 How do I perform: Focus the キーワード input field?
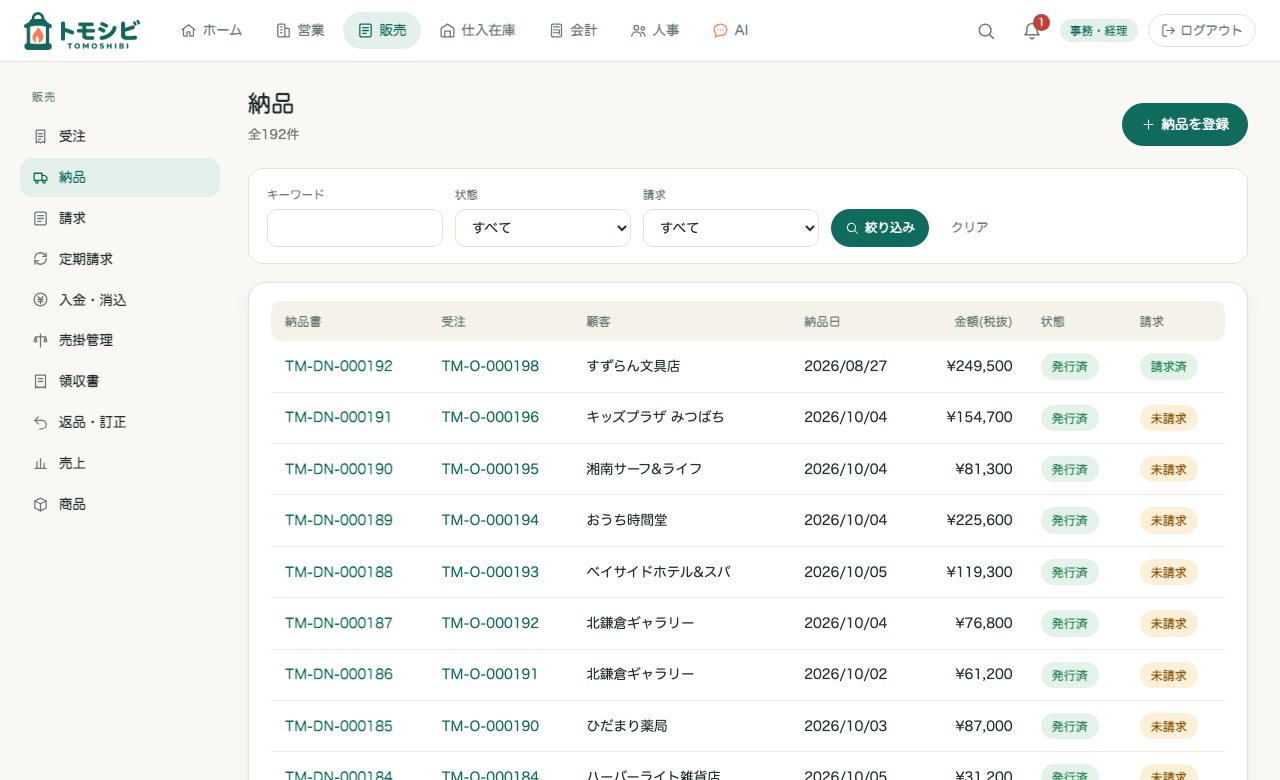[x=355, y=228]
